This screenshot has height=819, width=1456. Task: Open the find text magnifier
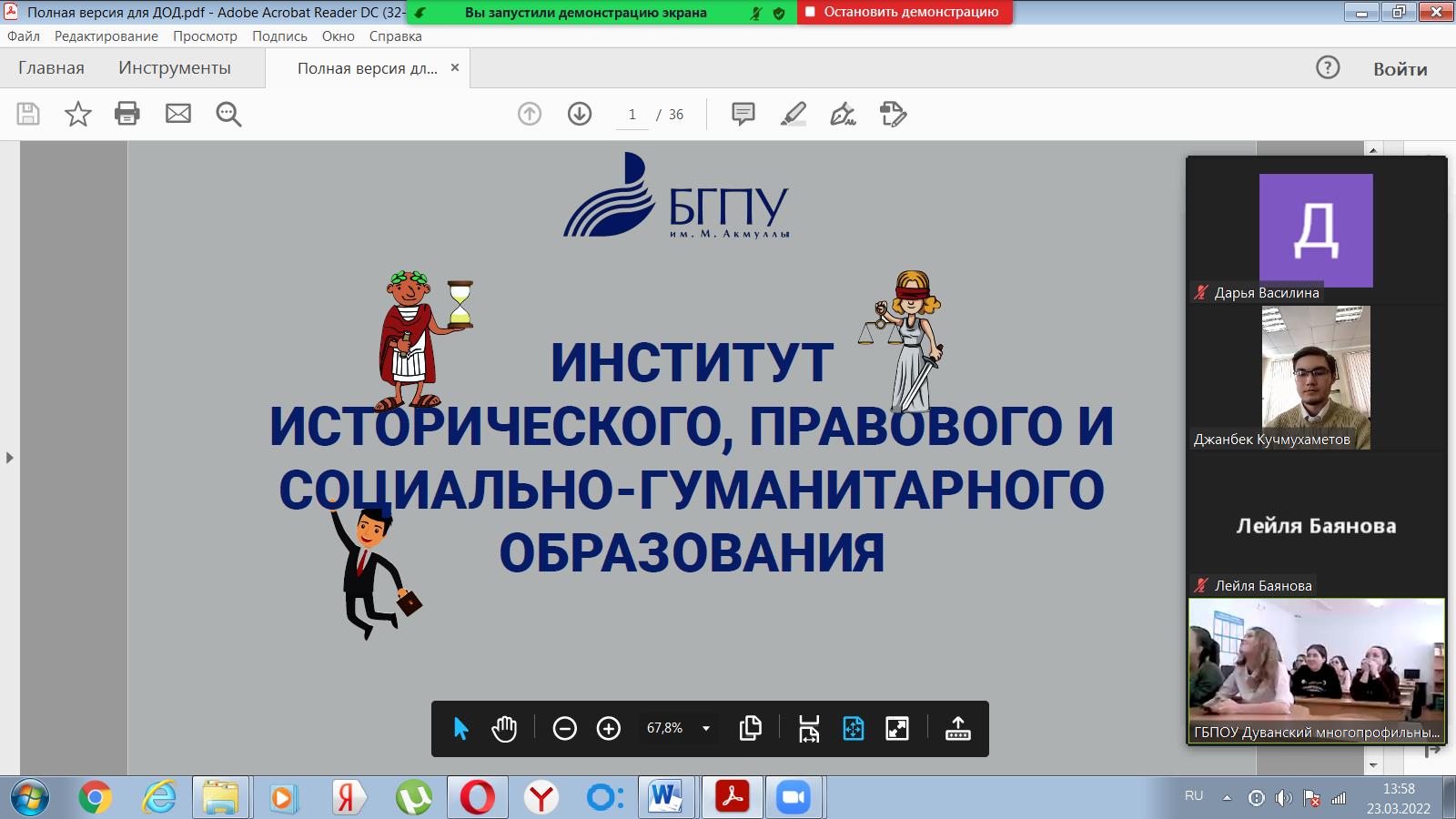click(228, 114)
